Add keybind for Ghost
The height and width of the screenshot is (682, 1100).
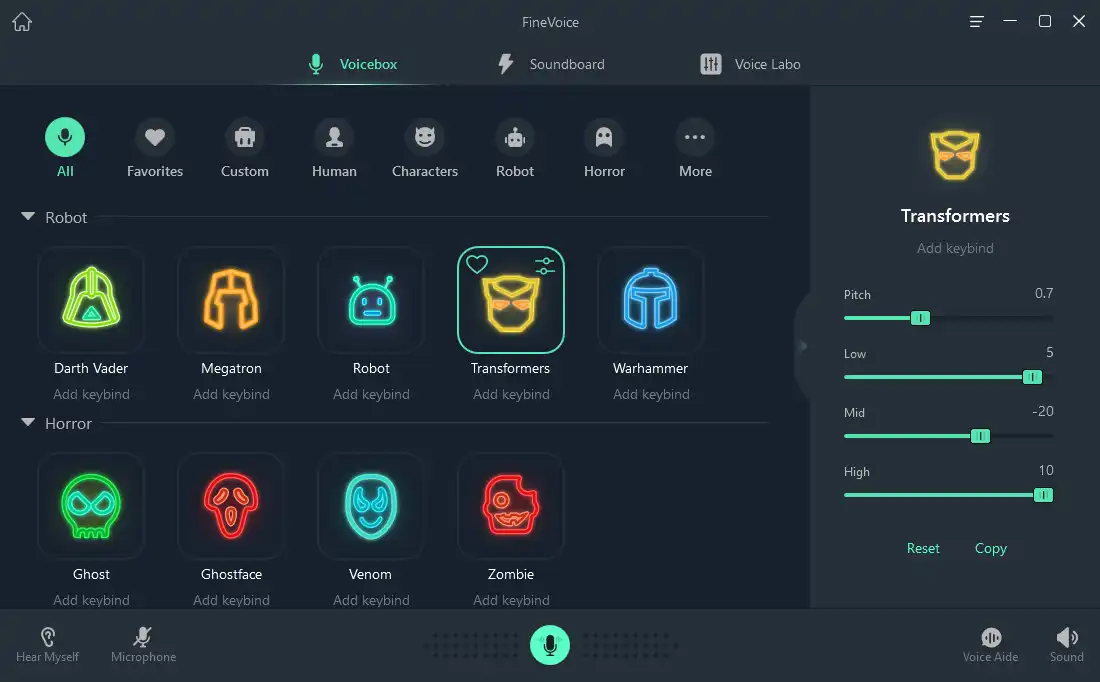(91, 601)
